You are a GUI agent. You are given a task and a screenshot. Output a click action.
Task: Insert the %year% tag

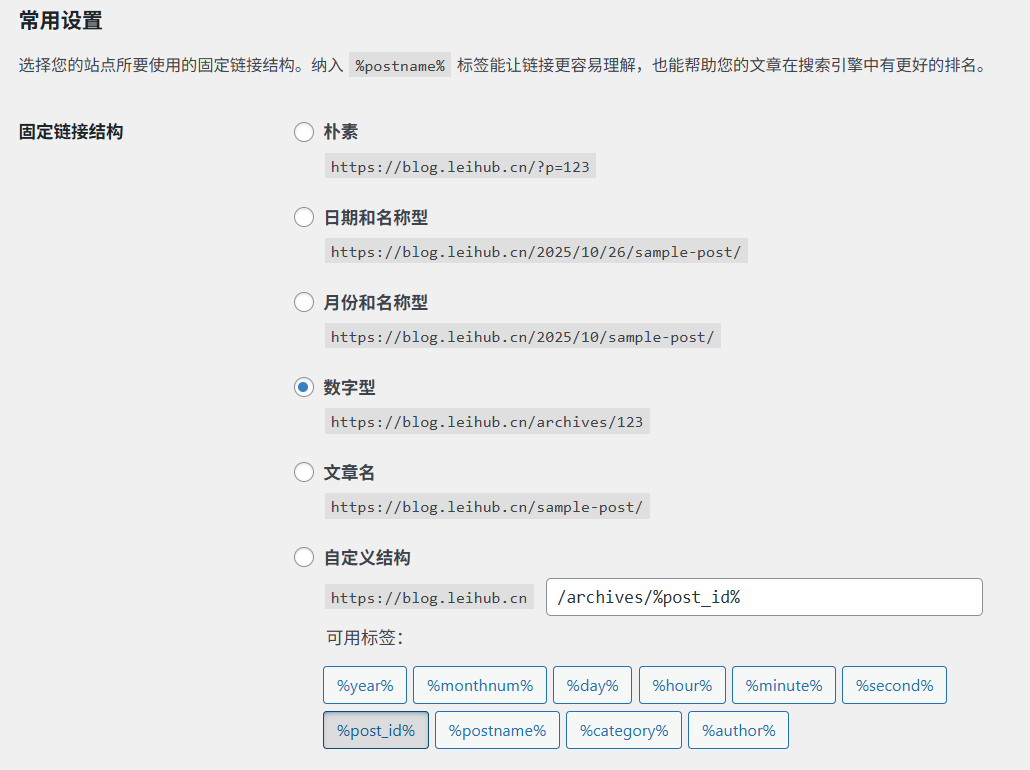tap(365, 685)
